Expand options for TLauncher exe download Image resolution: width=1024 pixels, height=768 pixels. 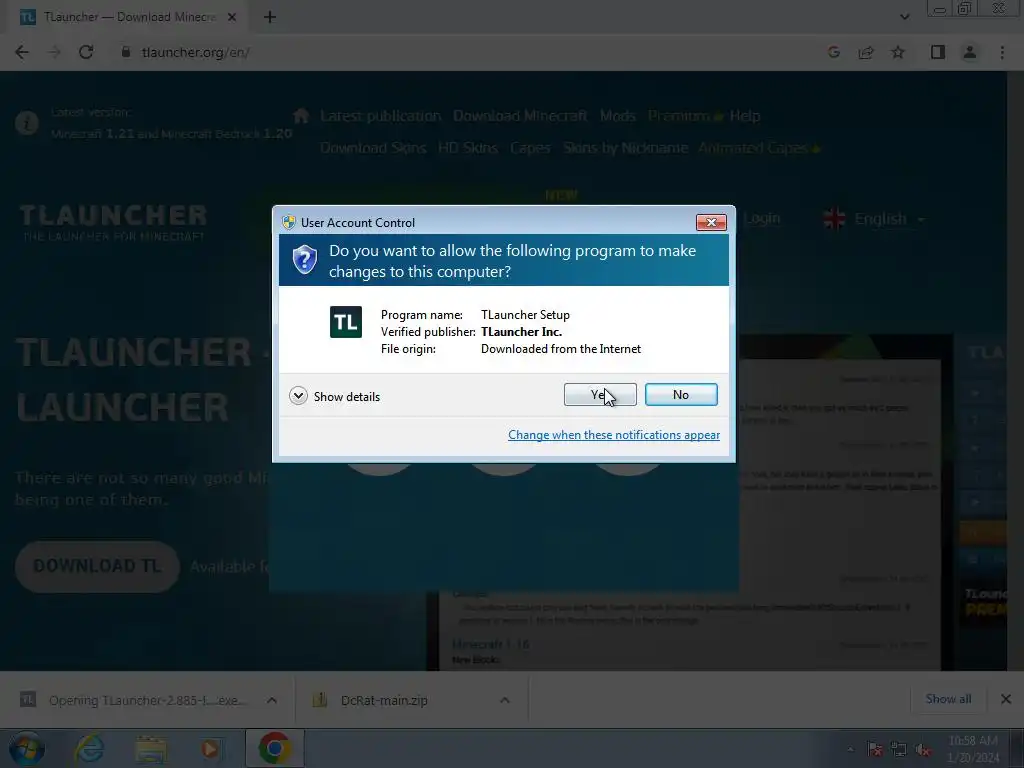tap(272, 700)
